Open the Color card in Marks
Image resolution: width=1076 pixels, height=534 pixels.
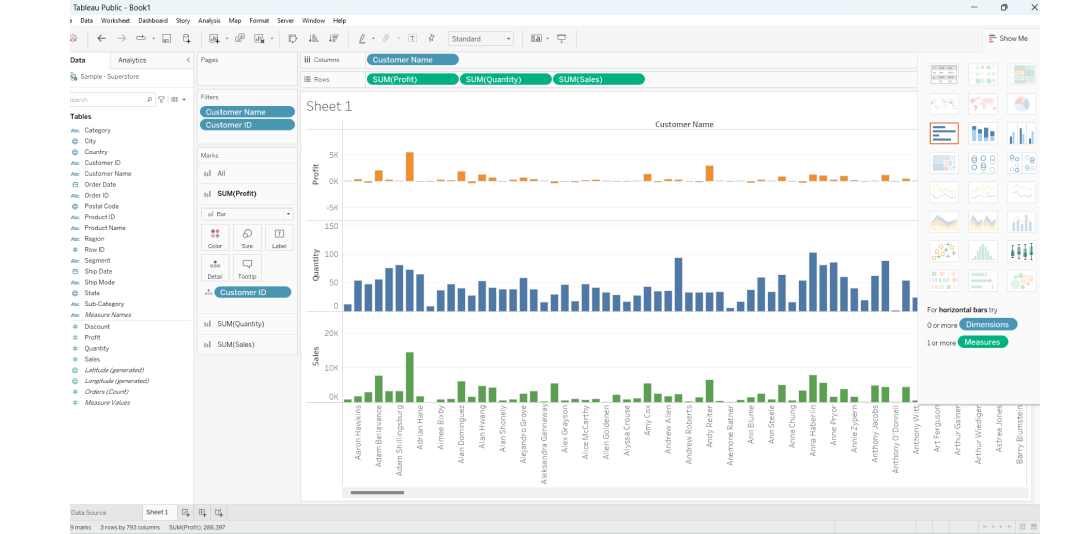pos(215,237)
